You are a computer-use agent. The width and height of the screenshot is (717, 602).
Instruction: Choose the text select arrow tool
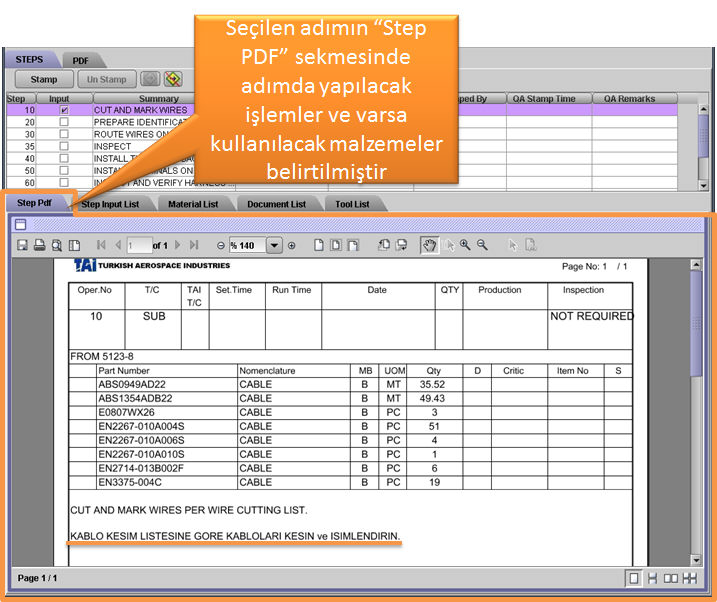(x=450, y=245)
